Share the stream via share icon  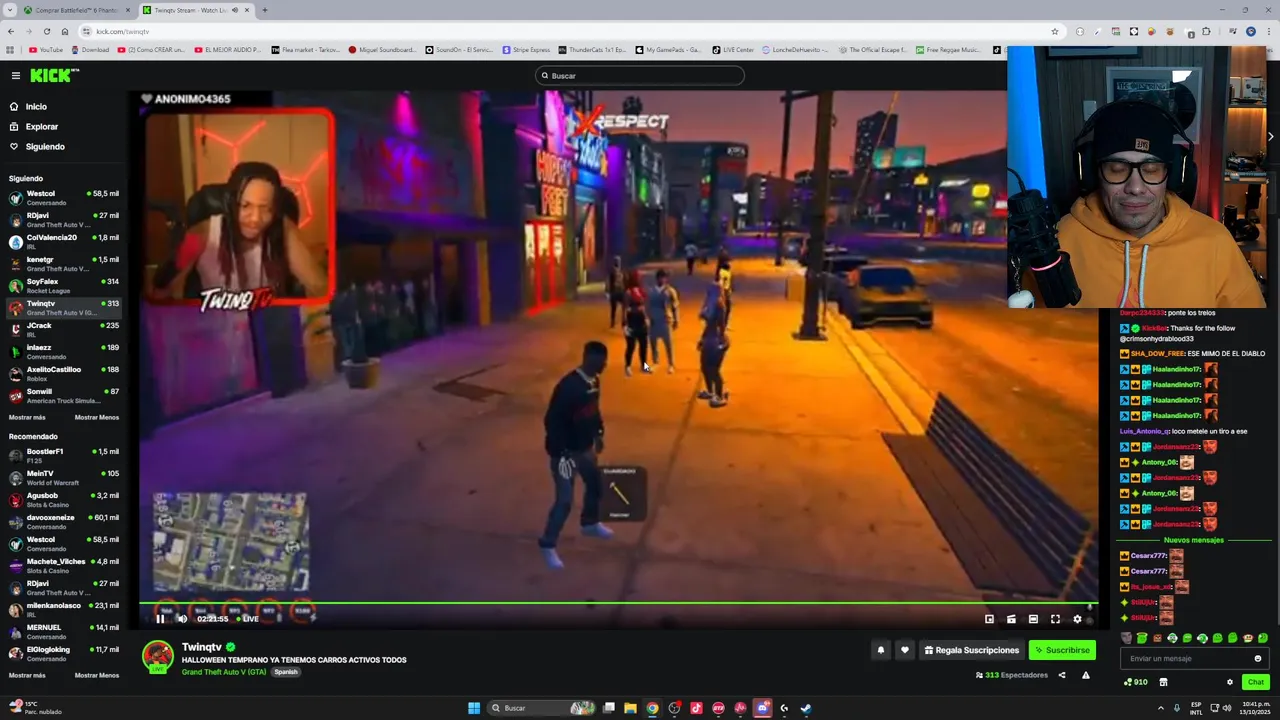1062,675
